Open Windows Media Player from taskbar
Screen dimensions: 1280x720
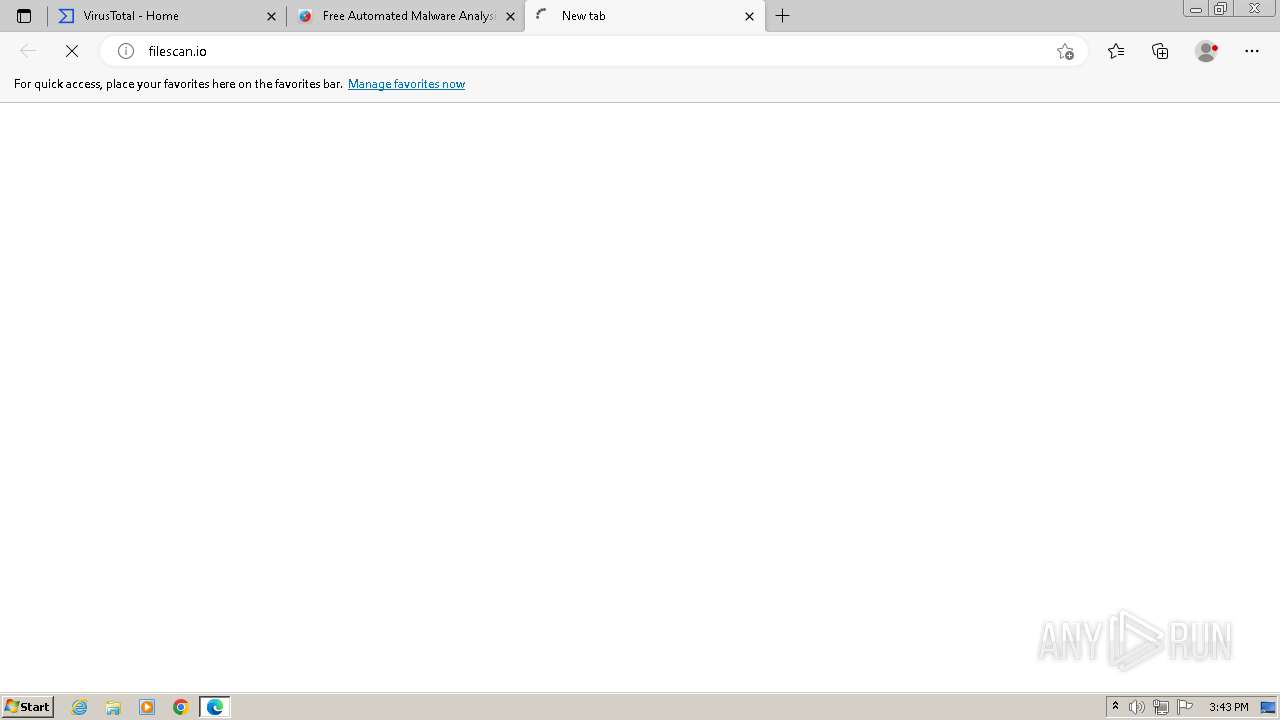[x=147, y=707]
